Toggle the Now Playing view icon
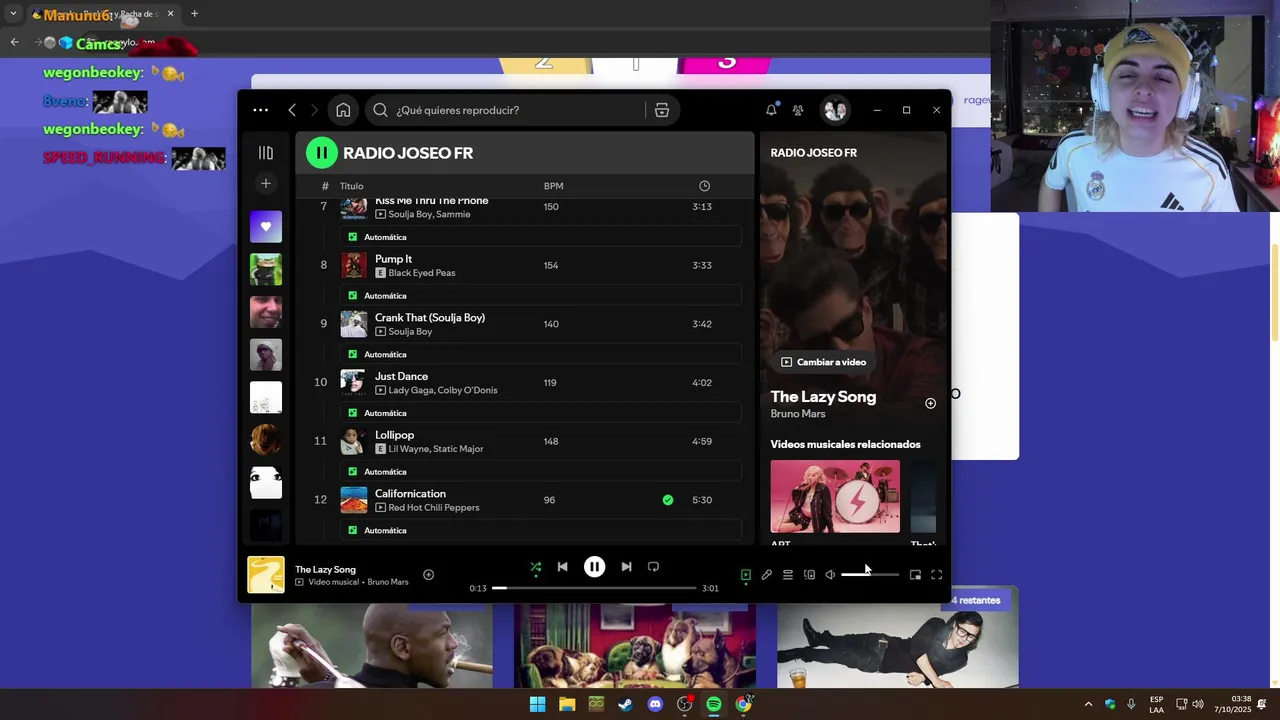Viewport: 1280px width, 720px height. [745, 575]
